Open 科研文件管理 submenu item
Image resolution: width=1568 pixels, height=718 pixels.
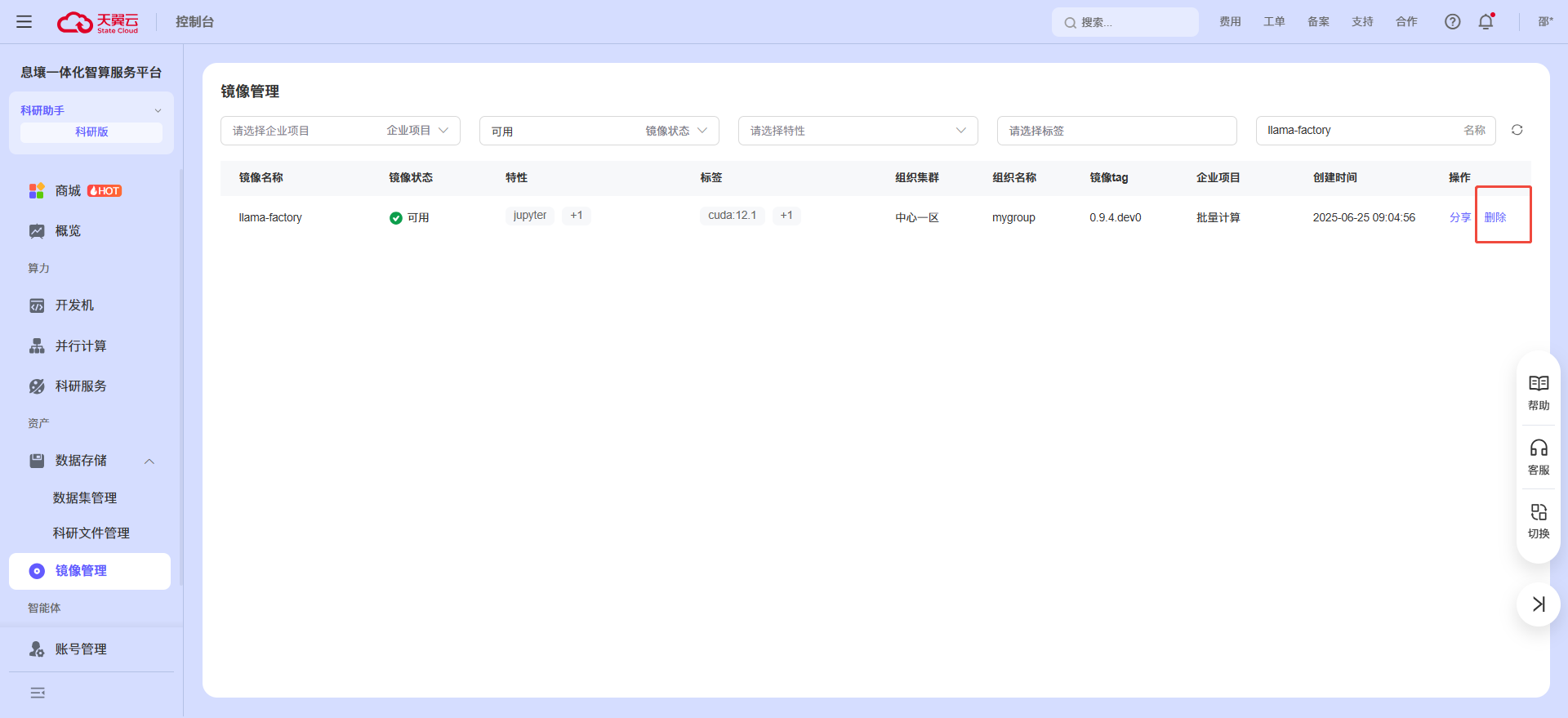(x=91, y=533)
